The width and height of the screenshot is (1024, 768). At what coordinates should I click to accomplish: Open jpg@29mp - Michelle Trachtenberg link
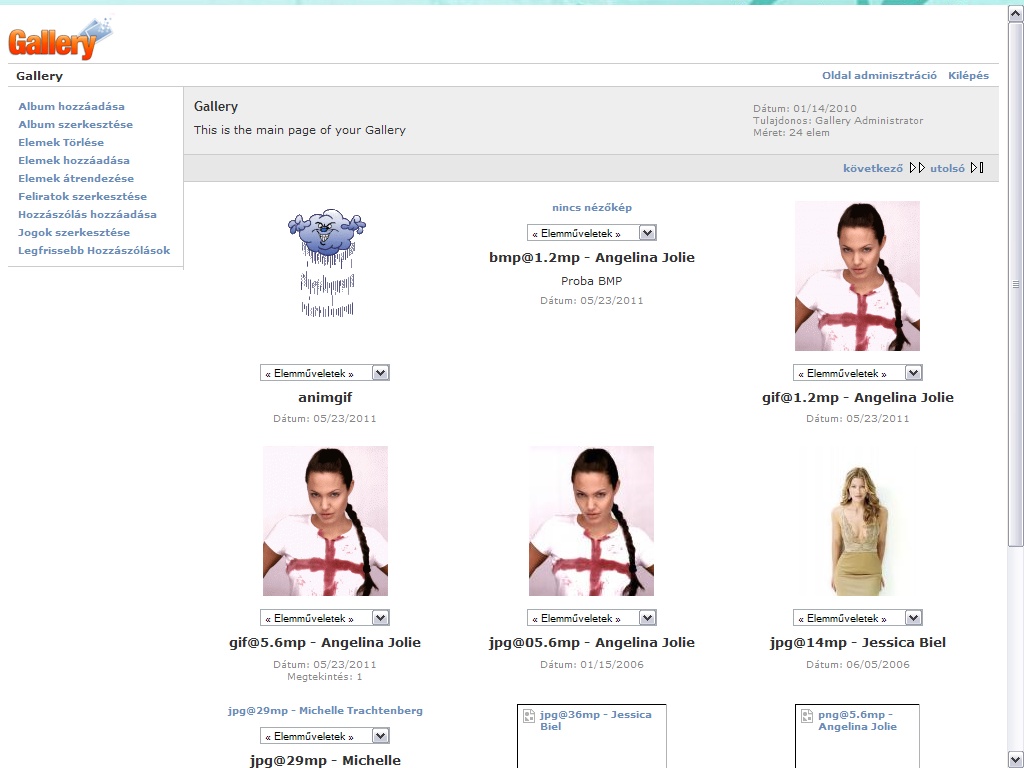tap(325, 711)
